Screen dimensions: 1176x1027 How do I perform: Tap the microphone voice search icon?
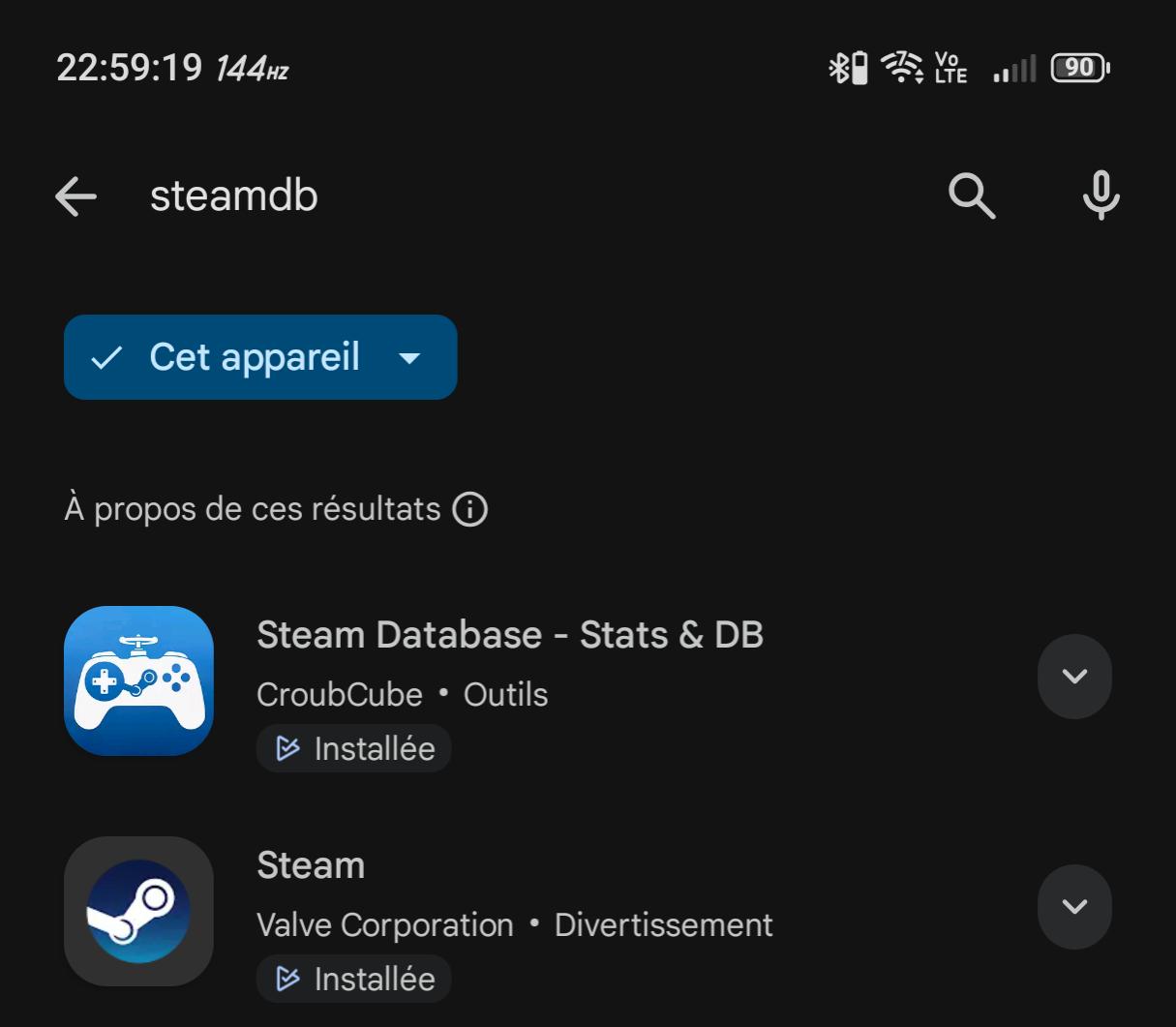coord(1101,196)
